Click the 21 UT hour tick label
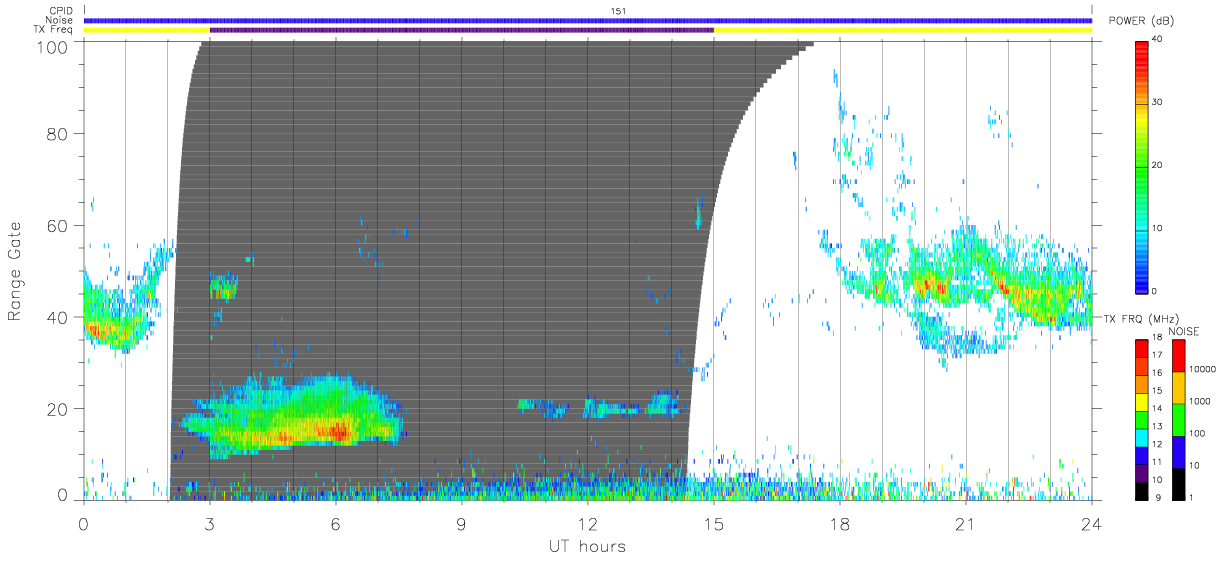 (966, 522)
